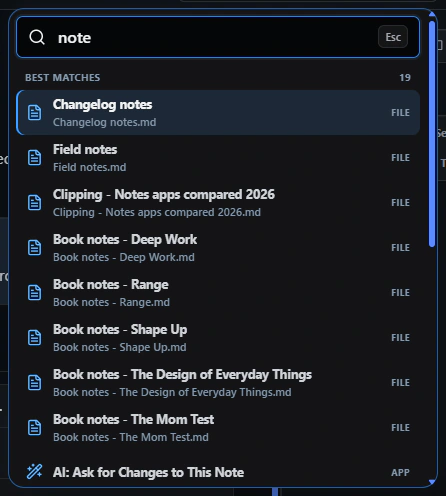Click the Book notes - Shape Up.md path text
The height and width of the screenshot is (496, 446).
point(120,347)
